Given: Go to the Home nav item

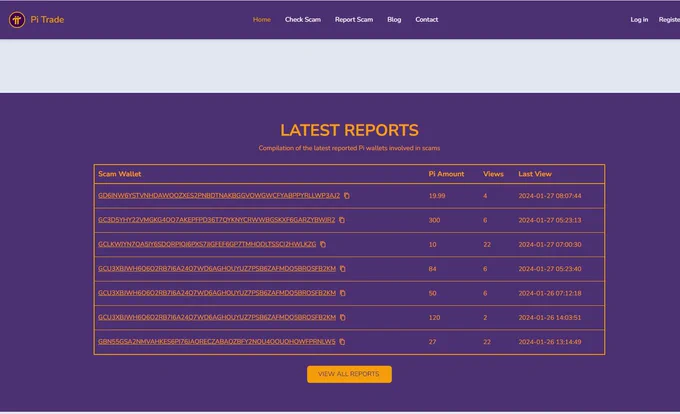Looking at the screenshot, I should [262, 20].
